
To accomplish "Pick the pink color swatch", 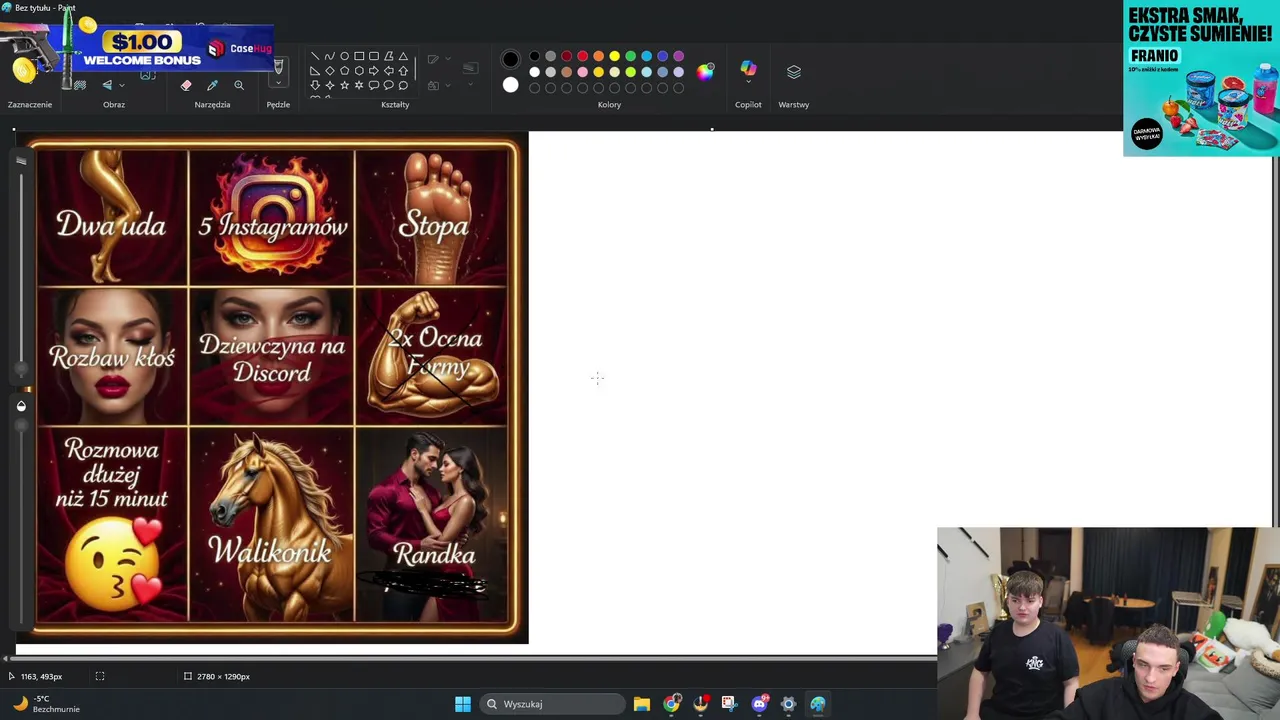I will (582, 72).
